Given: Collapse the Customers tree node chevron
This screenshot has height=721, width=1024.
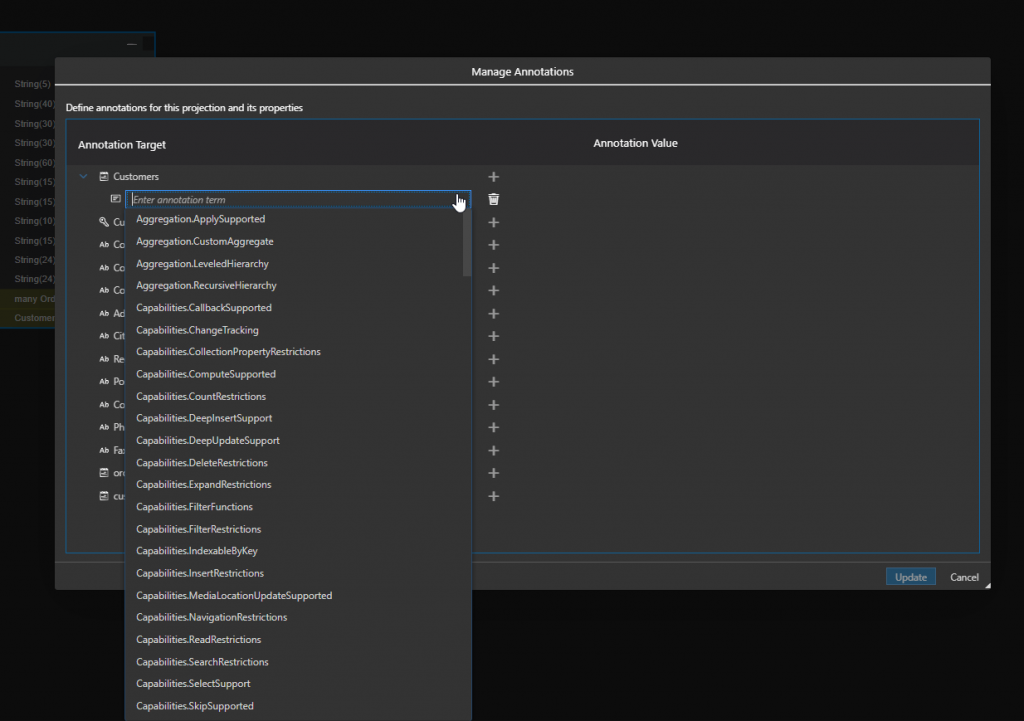Looking at the screenshot, I should [84, 176].
